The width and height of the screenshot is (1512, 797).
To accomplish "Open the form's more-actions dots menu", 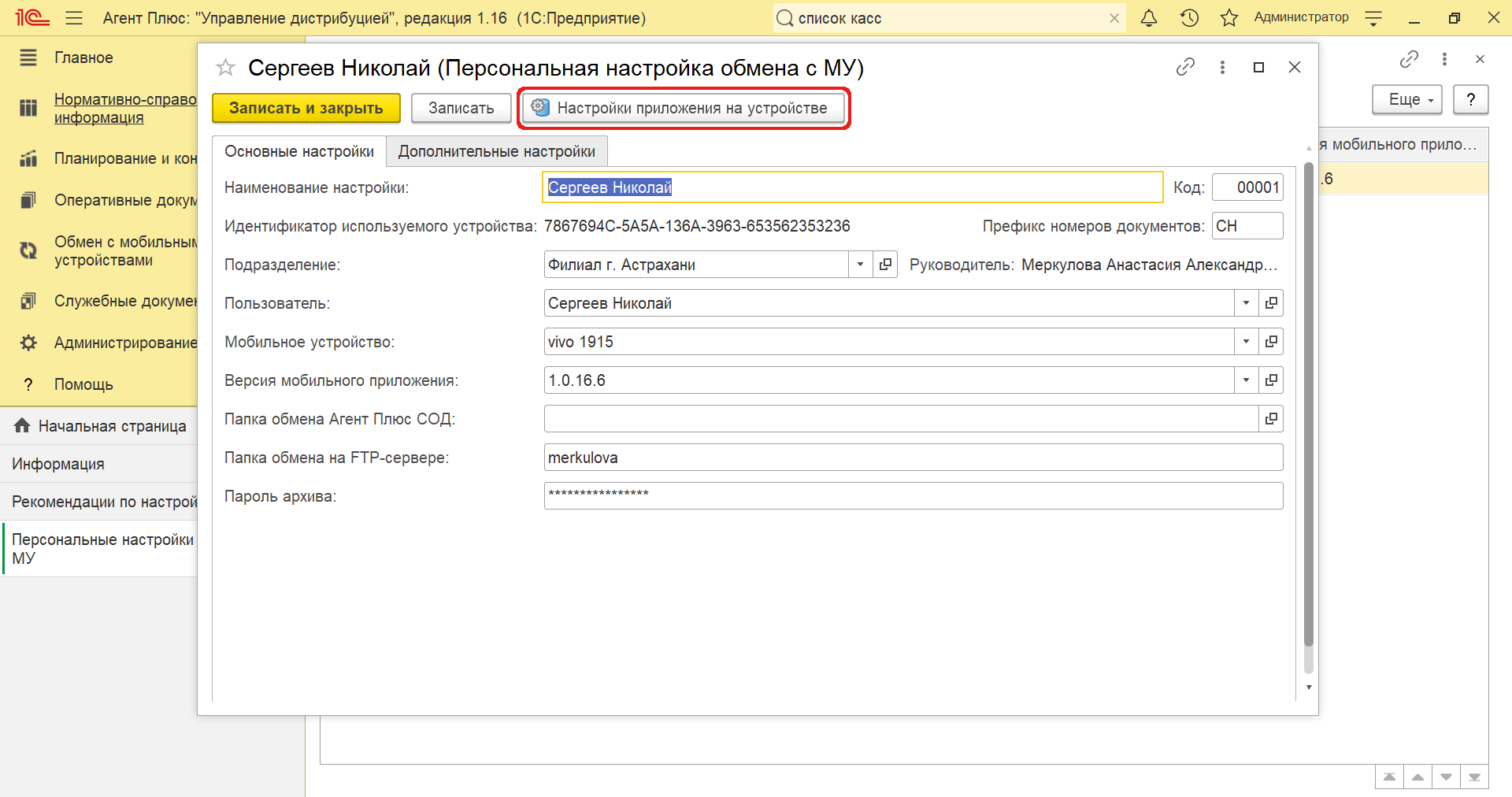I will (1222, 67).
